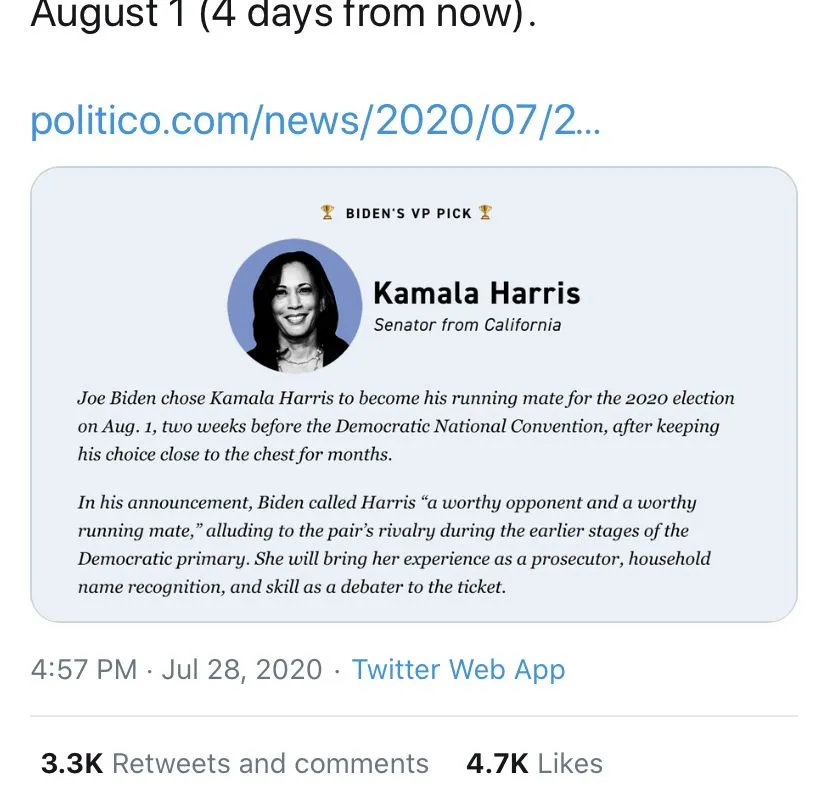Click the "August 1 (4 days from now)" tweet text
Screen dimensions: 828x795
[x=283, y=16]
